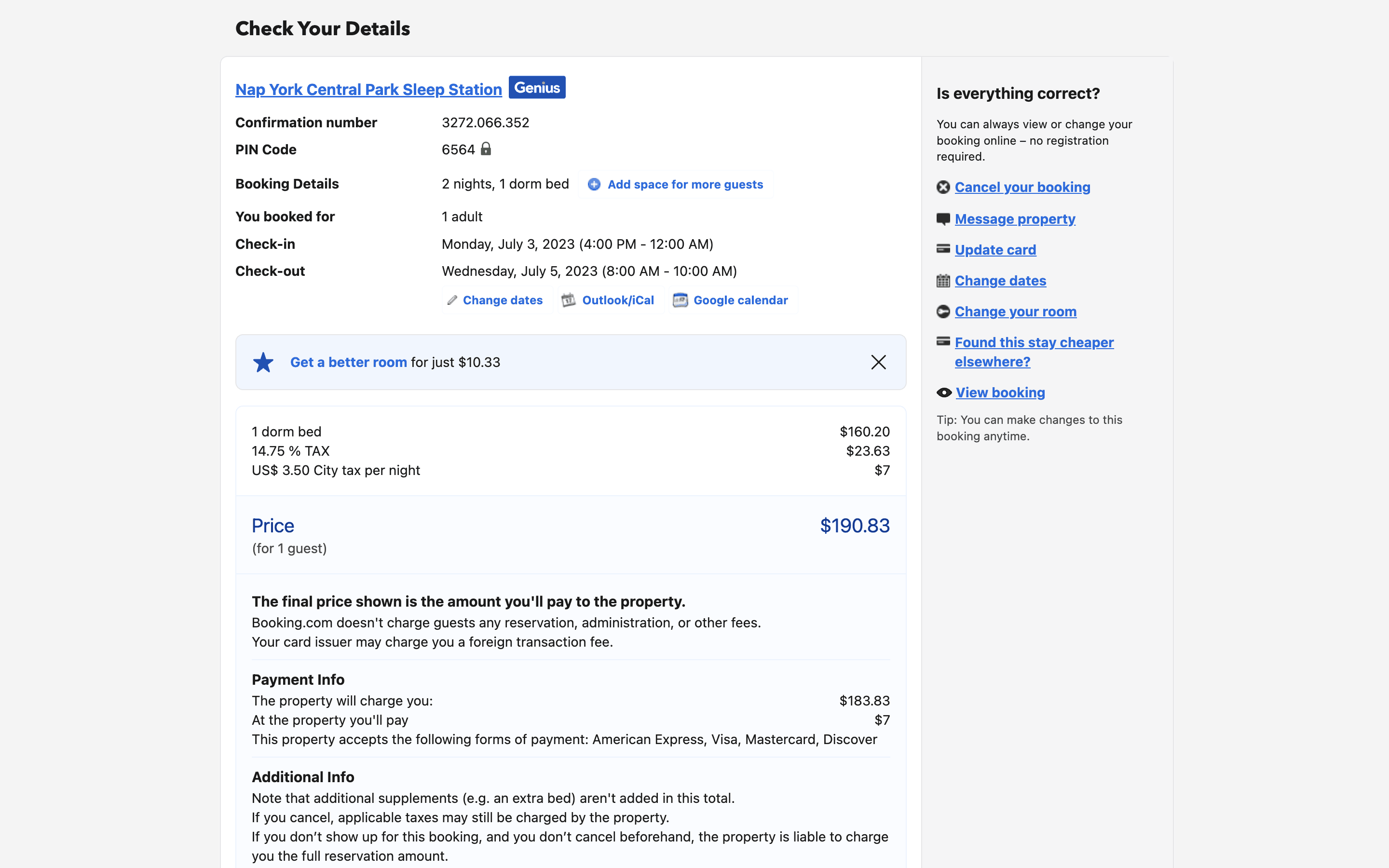Click Update card link
The height and width of the screenshot is (868, 1389).
point(995,250)
